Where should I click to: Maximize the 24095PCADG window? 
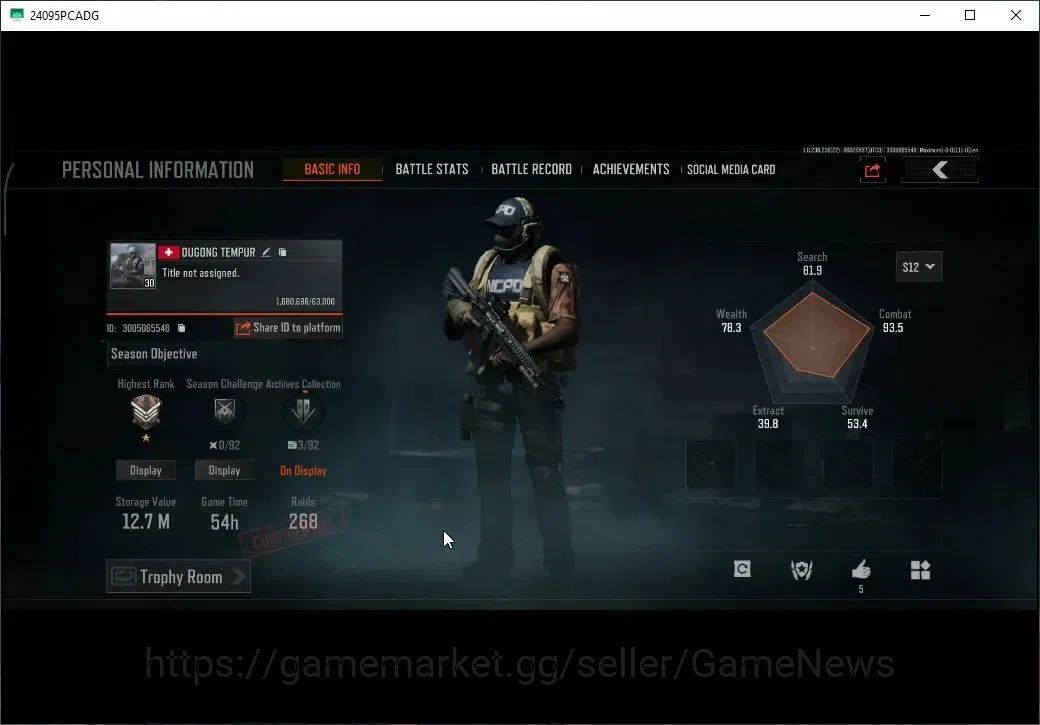pyautogui.click(x=970, y=15)
